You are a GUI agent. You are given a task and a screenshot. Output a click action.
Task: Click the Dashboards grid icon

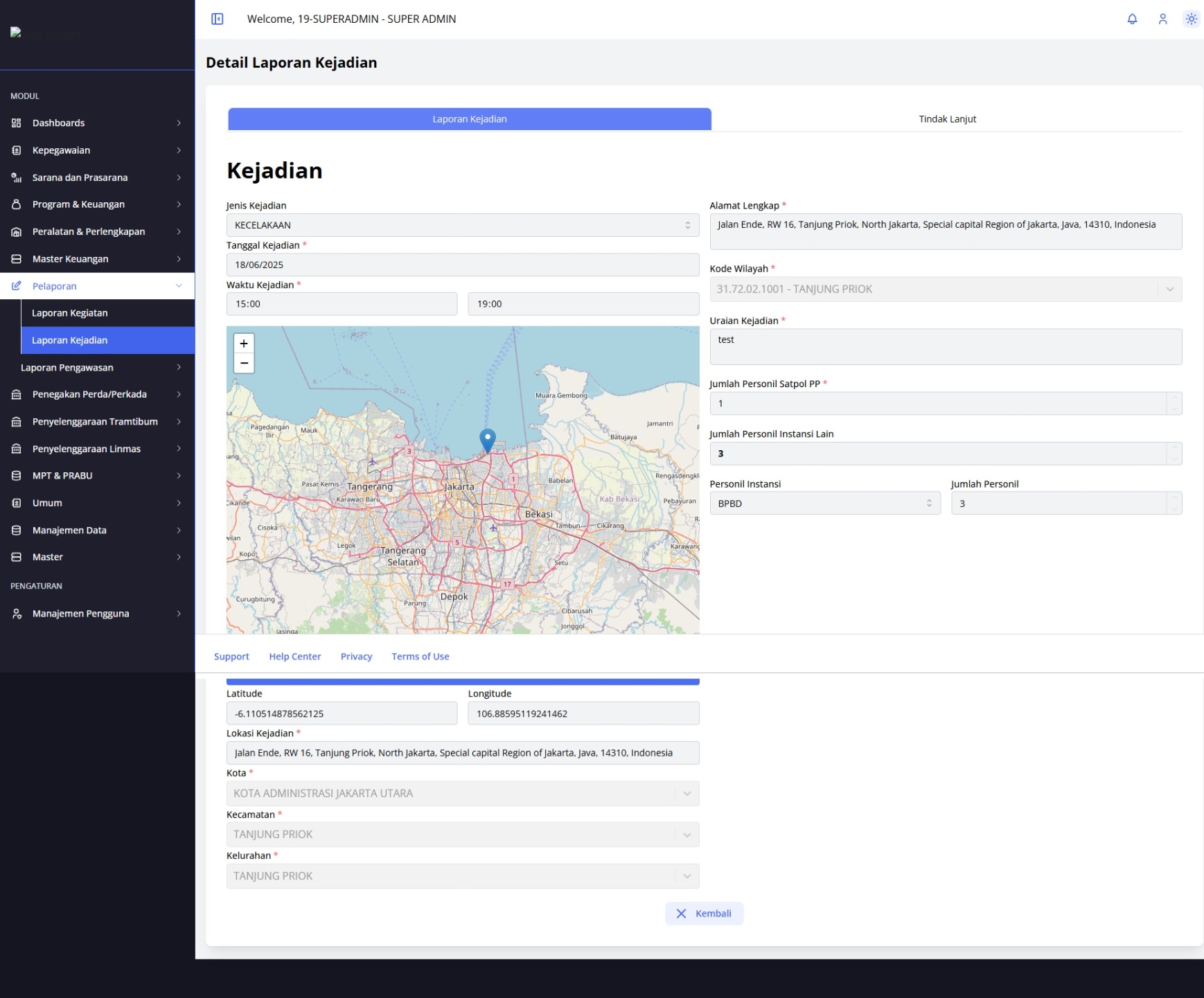(17, 123)
